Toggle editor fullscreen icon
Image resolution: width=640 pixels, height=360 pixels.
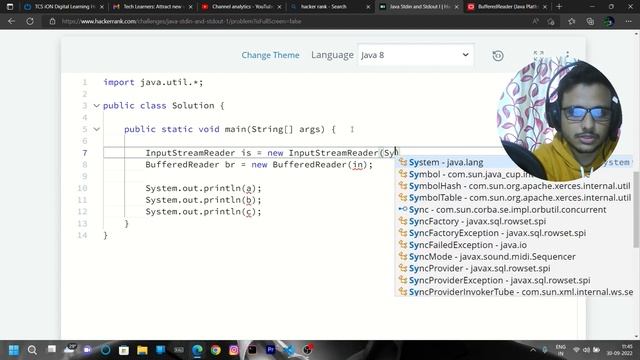538,55
